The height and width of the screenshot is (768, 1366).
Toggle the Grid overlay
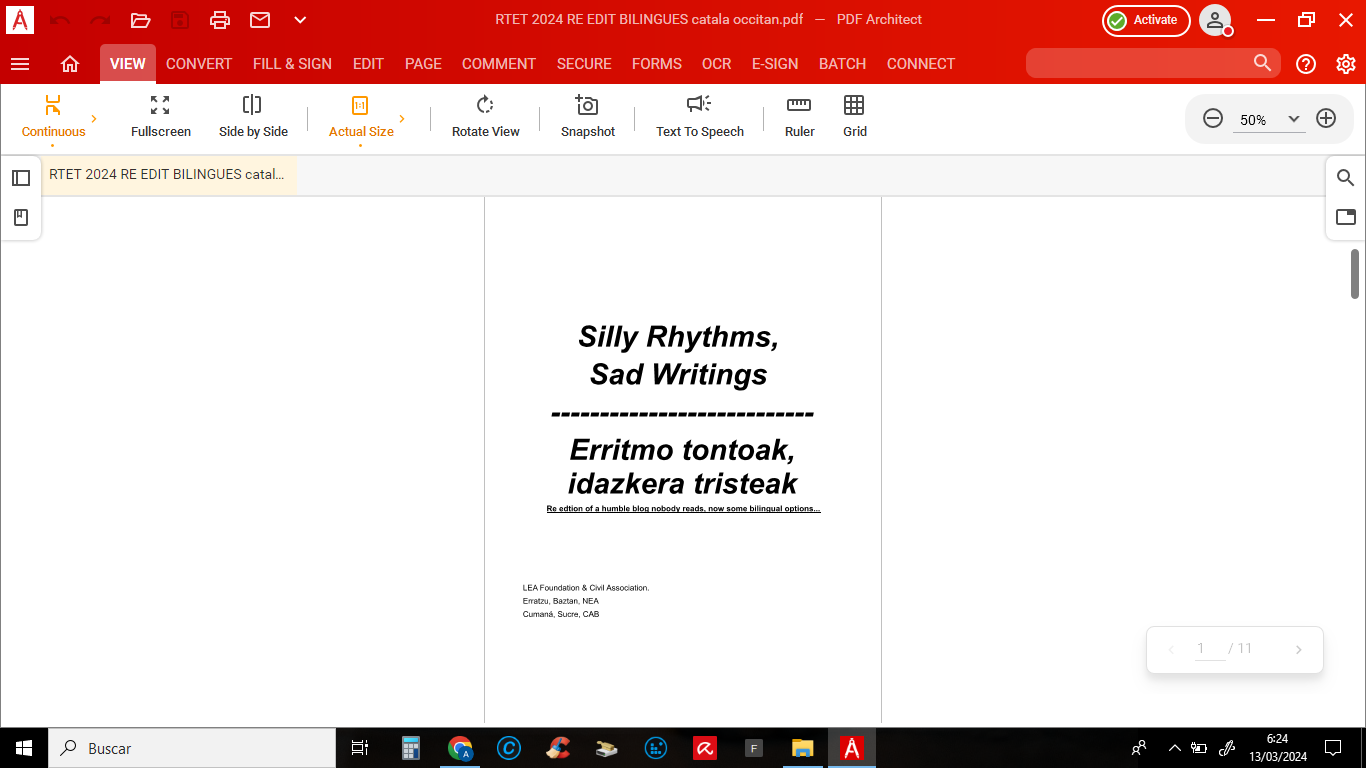[x=854, y=118]
